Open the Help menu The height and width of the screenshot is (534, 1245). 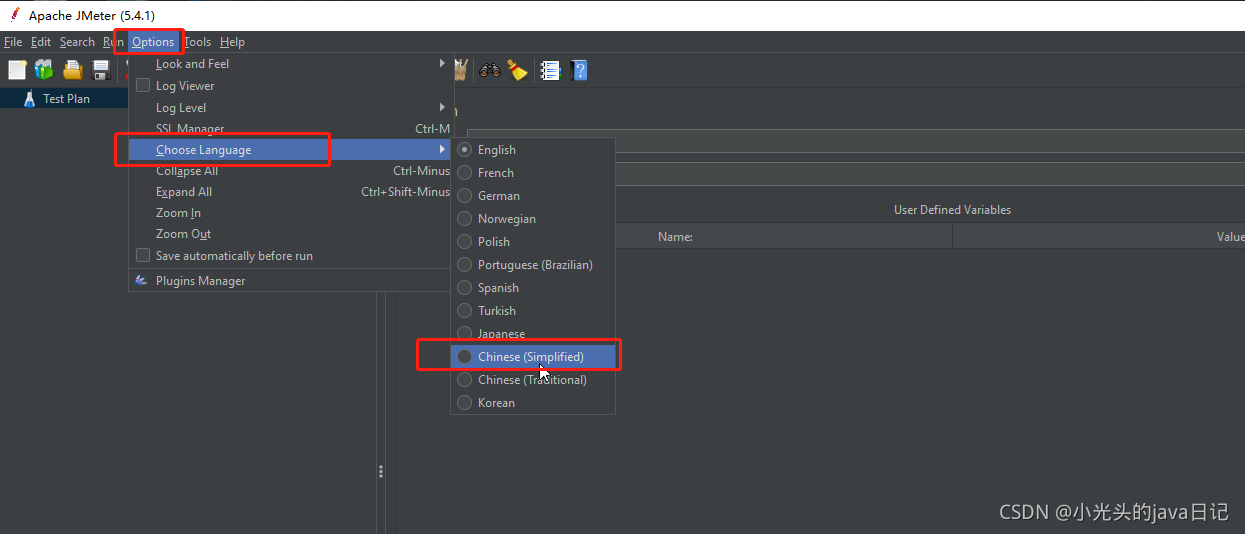pos(232,42)
